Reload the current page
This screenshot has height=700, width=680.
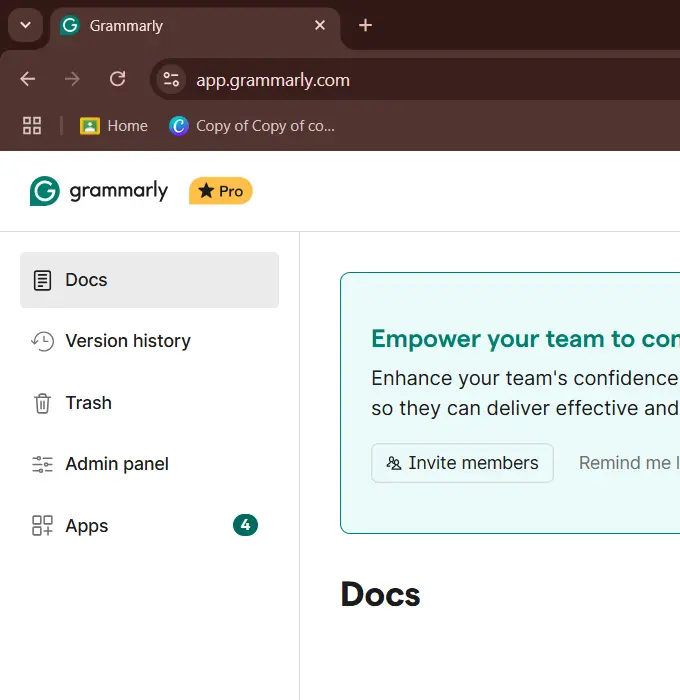pyautogui.click(x=117, y=79)
